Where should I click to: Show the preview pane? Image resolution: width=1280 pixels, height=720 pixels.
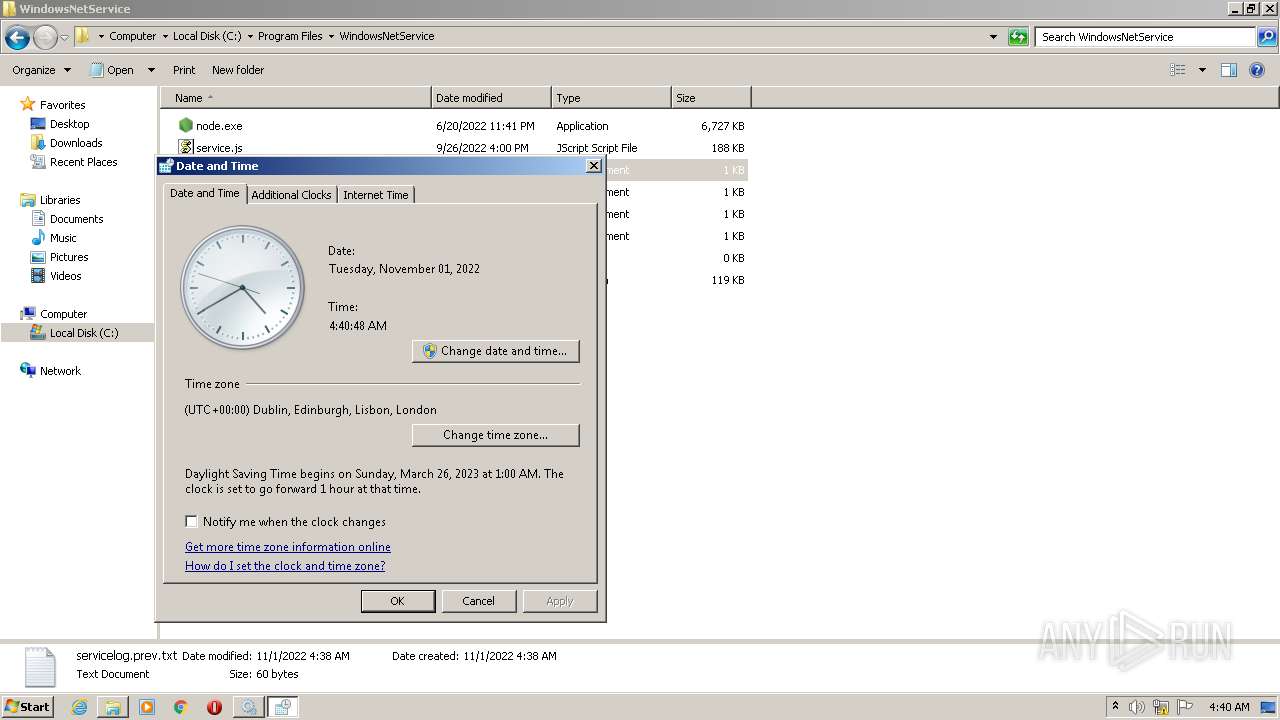click(1229, 70)
